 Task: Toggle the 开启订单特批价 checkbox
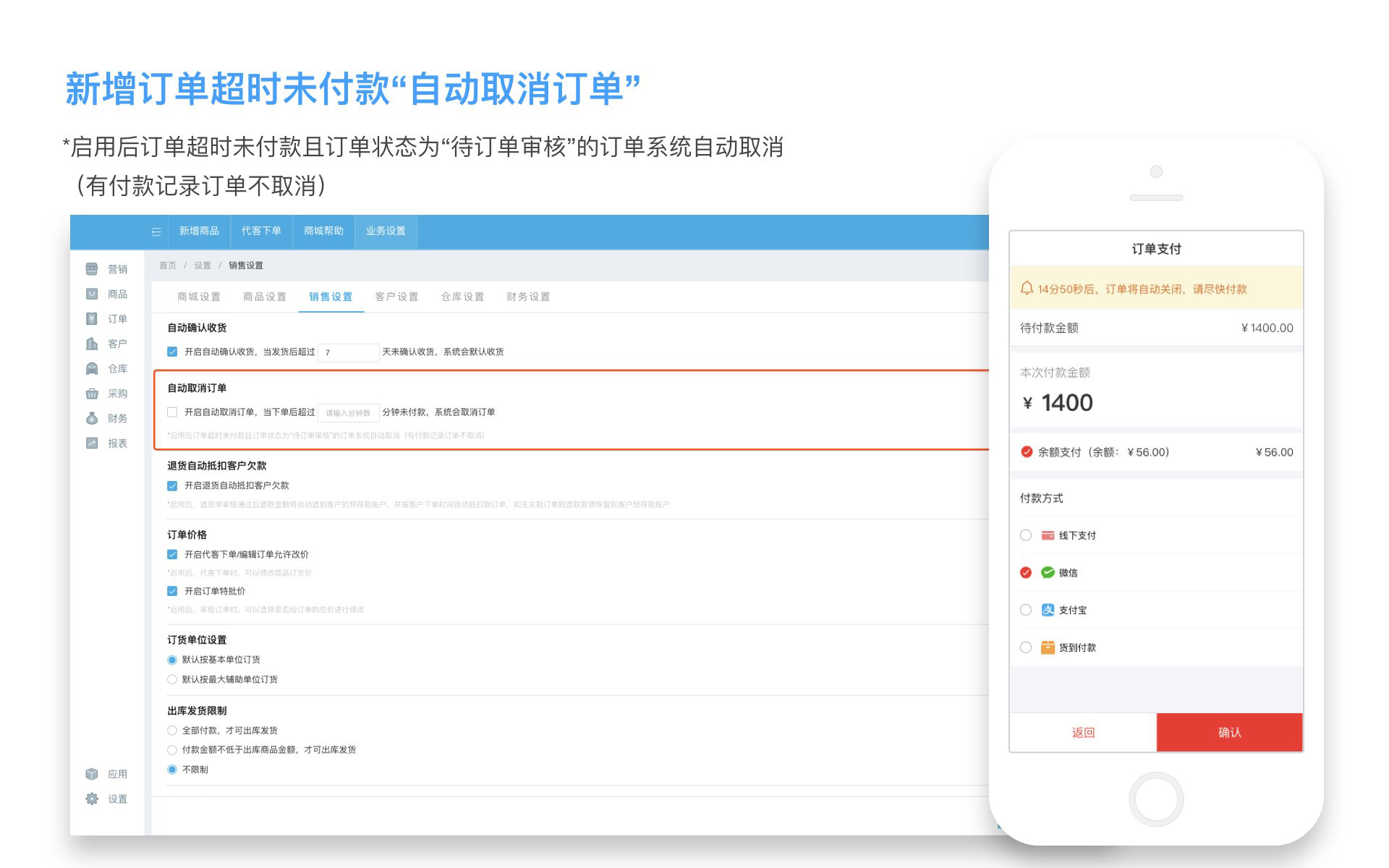point(172,591)
